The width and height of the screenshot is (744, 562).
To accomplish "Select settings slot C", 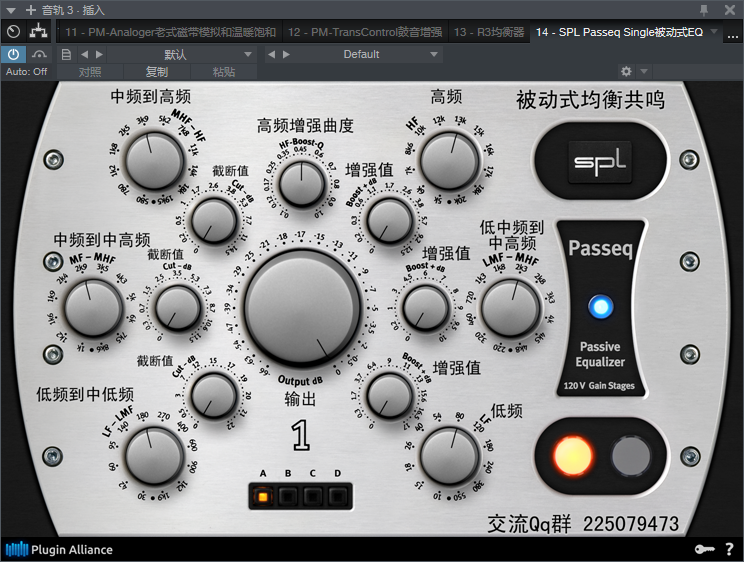I will coord(312,497).
